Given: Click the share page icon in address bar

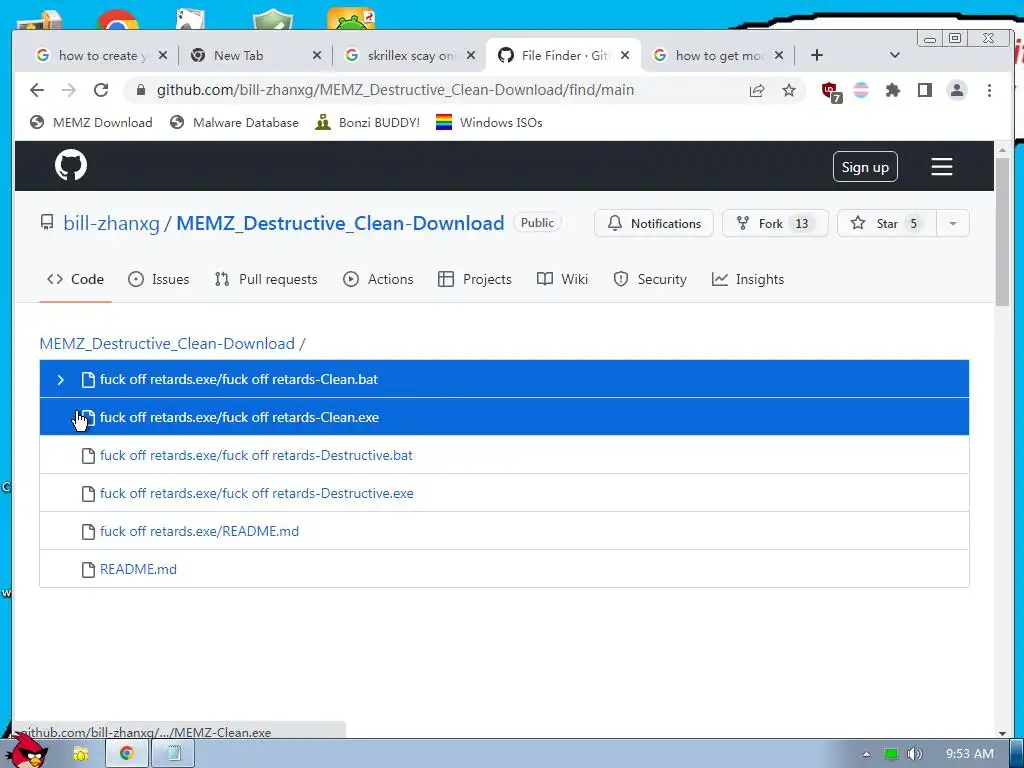Looking at the screenshot, I should click(x=757, y=90).
